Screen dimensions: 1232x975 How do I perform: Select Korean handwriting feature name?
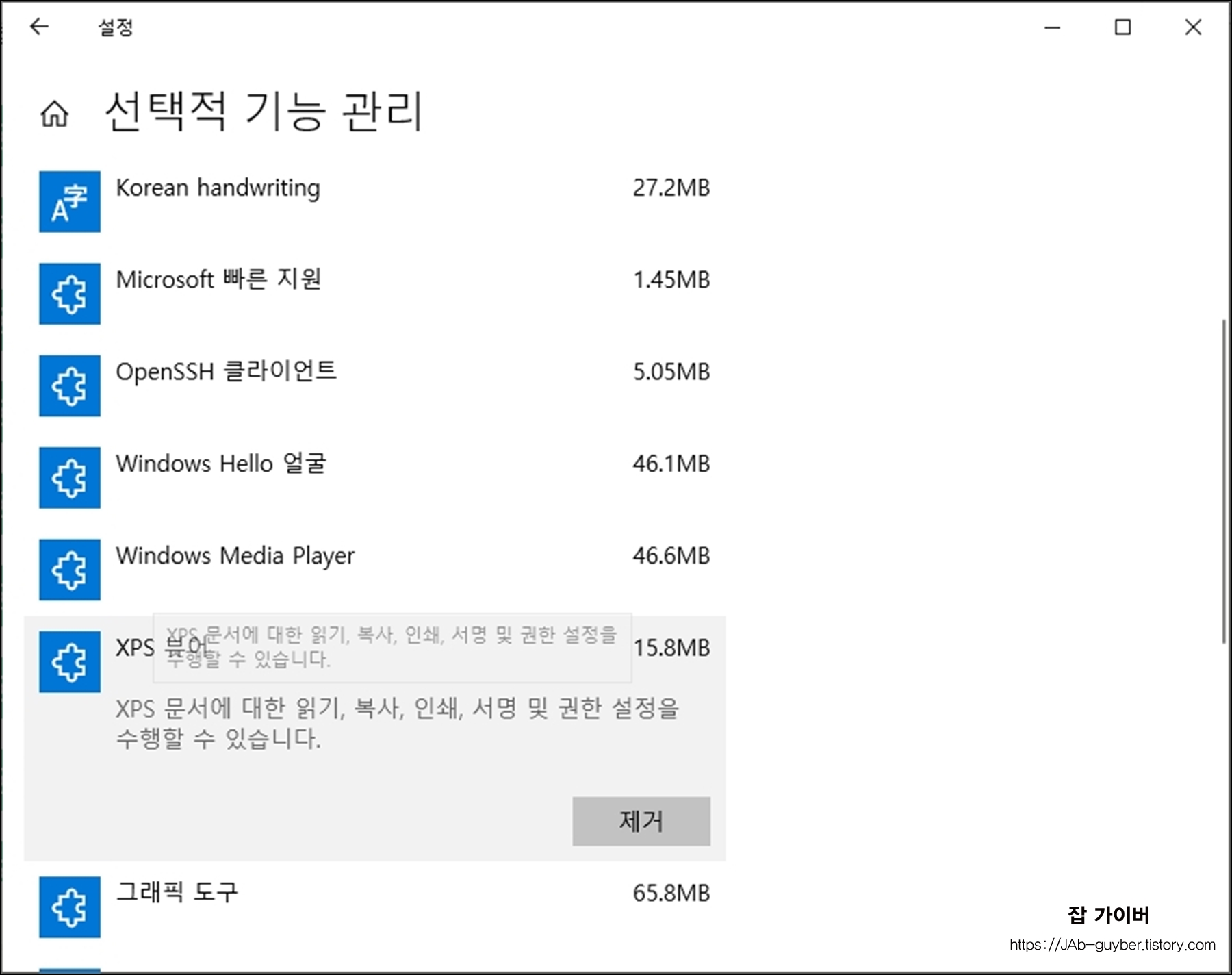(x=218, y=188)
